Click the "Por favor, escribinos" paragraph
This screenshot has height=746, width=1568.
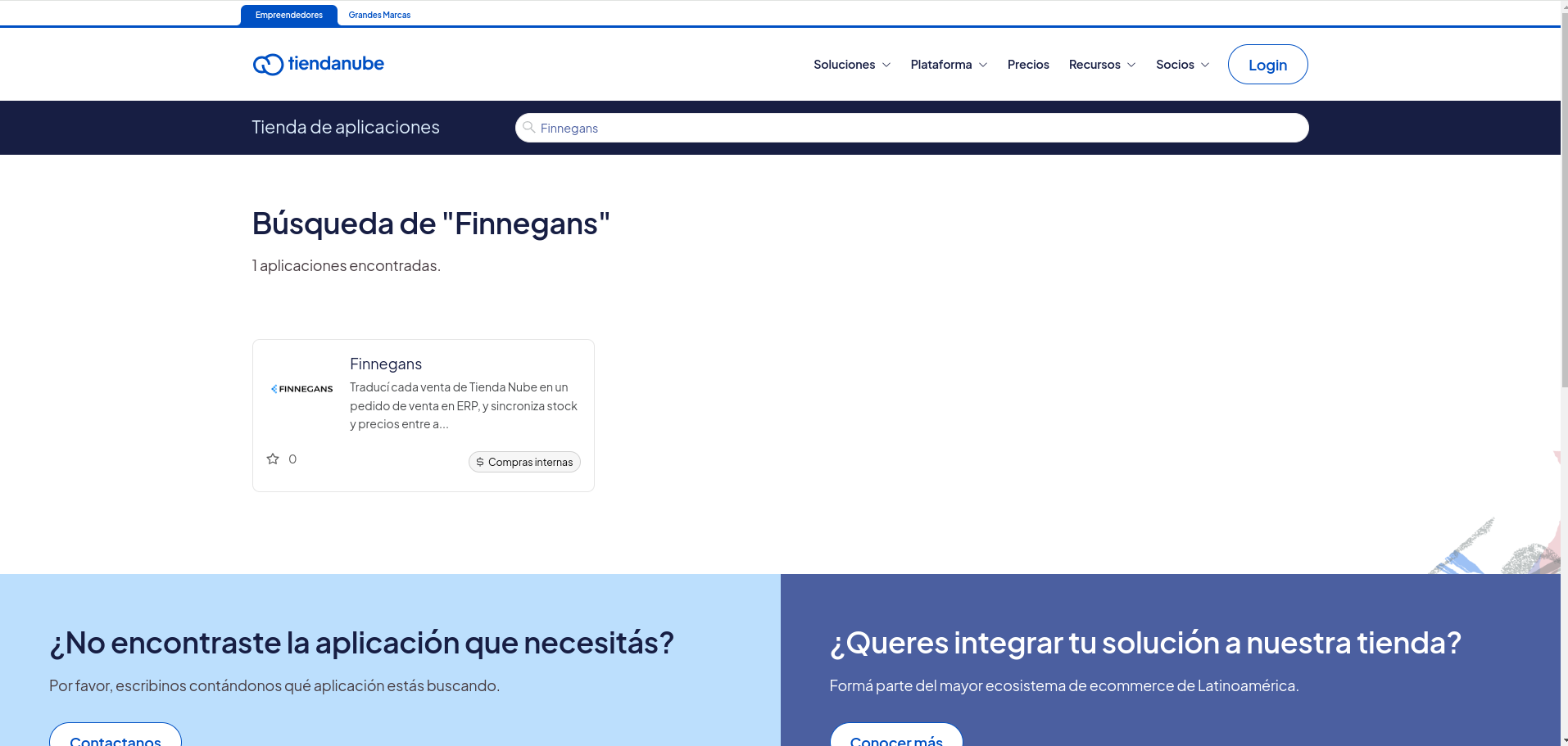click(x=274, y=685)
